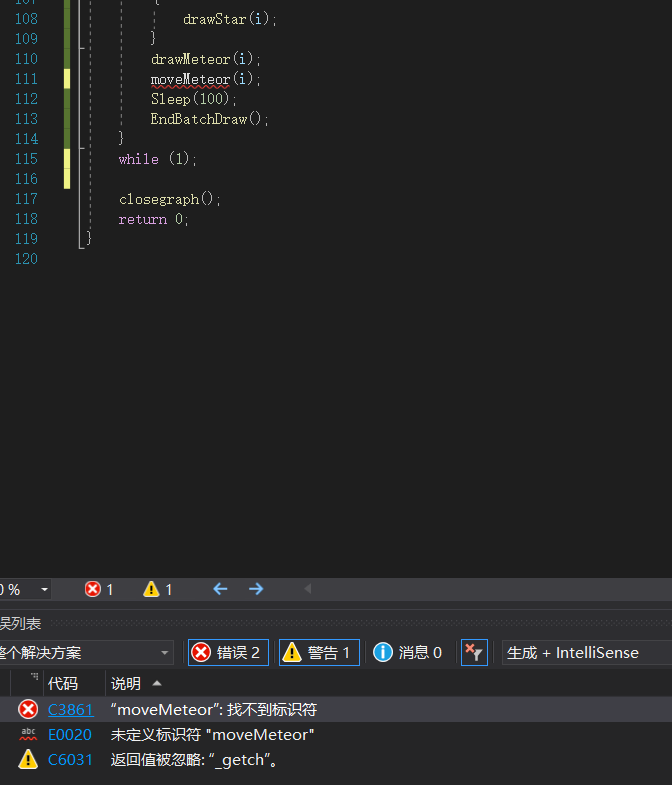Viewport: 672px width, 785px height.
Task: Open the E0020 error code link
Action: (70, 734)
